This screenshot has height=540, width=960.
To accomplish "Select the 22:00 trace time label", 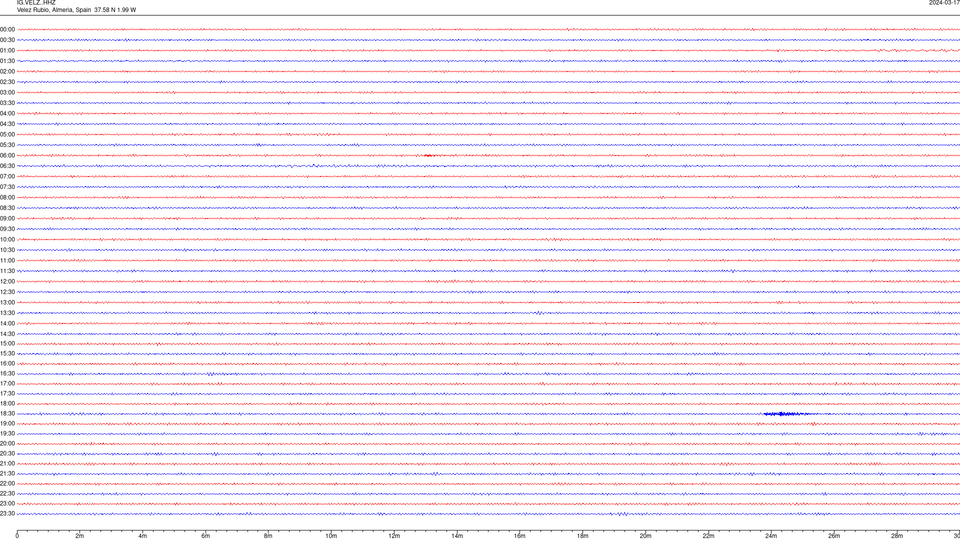I will tap(7, 484).
